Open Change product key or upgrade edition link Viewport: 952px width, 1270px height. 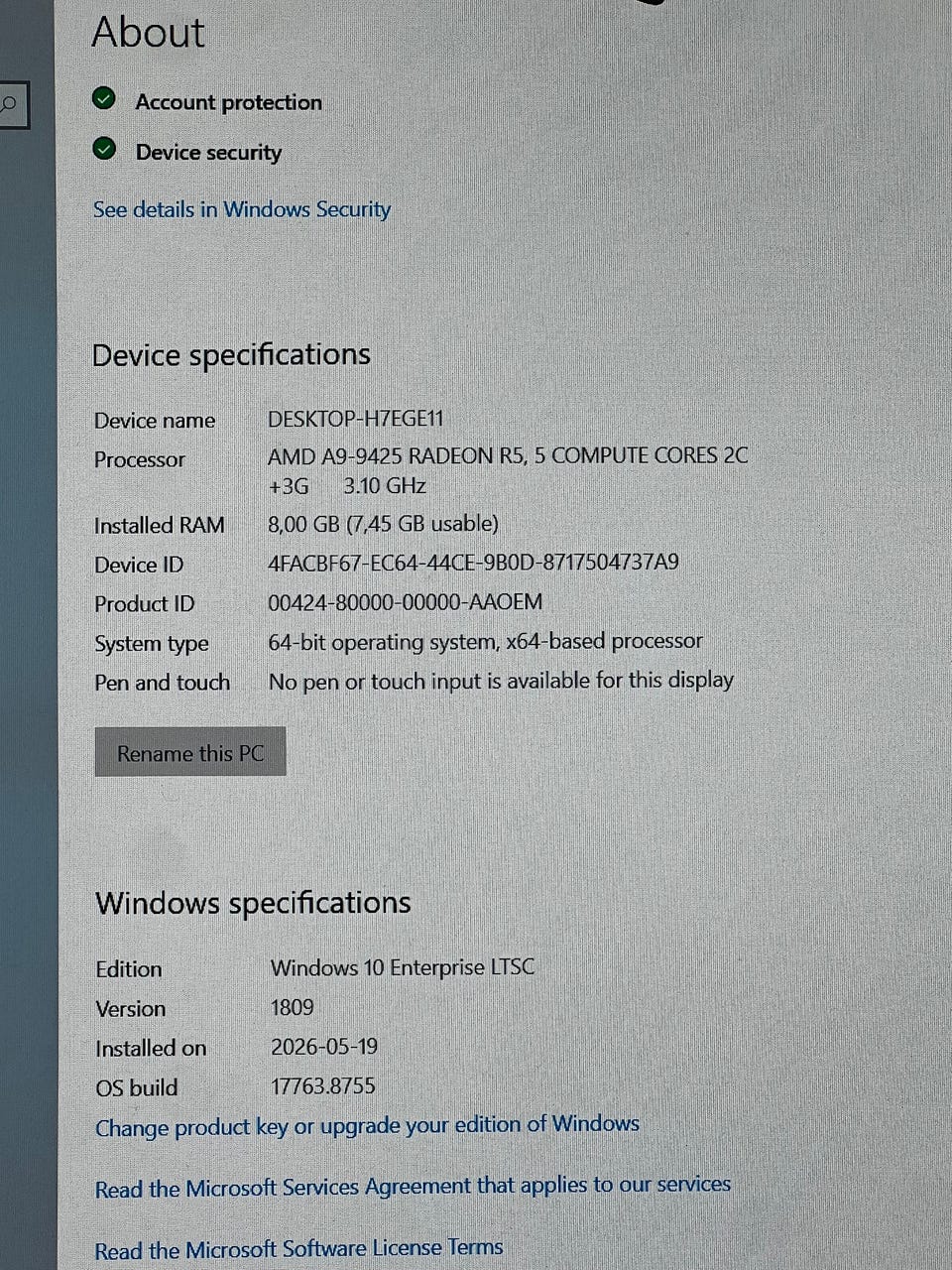tap(367, 1126)
